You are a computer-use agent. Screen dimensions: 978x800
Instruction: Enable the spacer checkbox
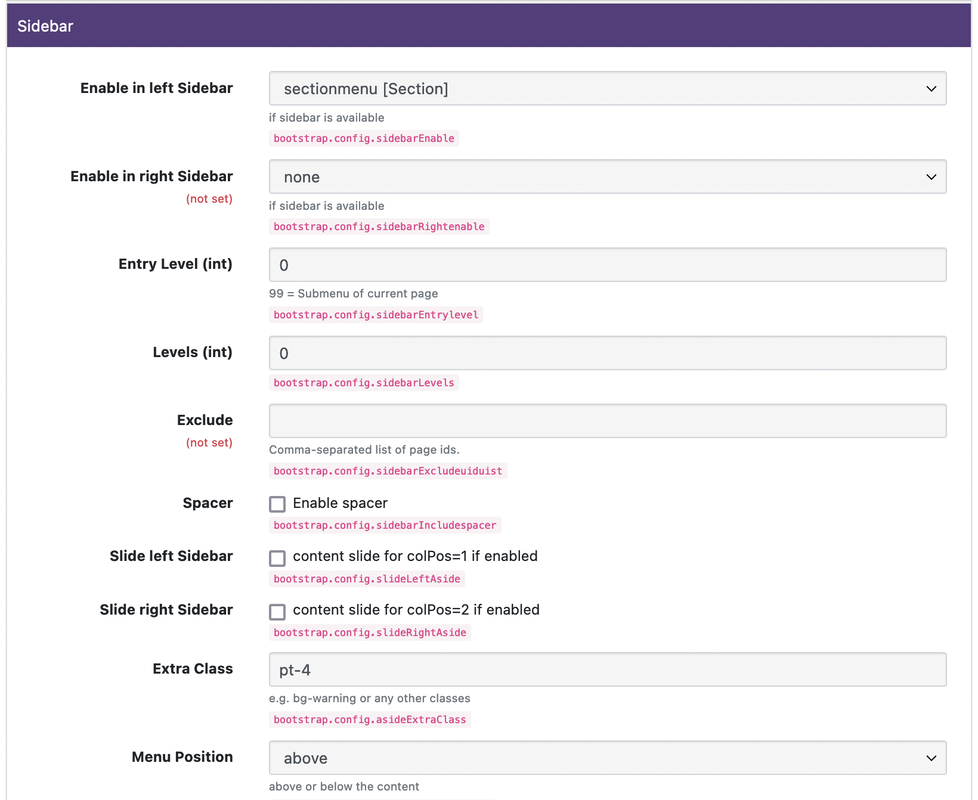[278, 504]
